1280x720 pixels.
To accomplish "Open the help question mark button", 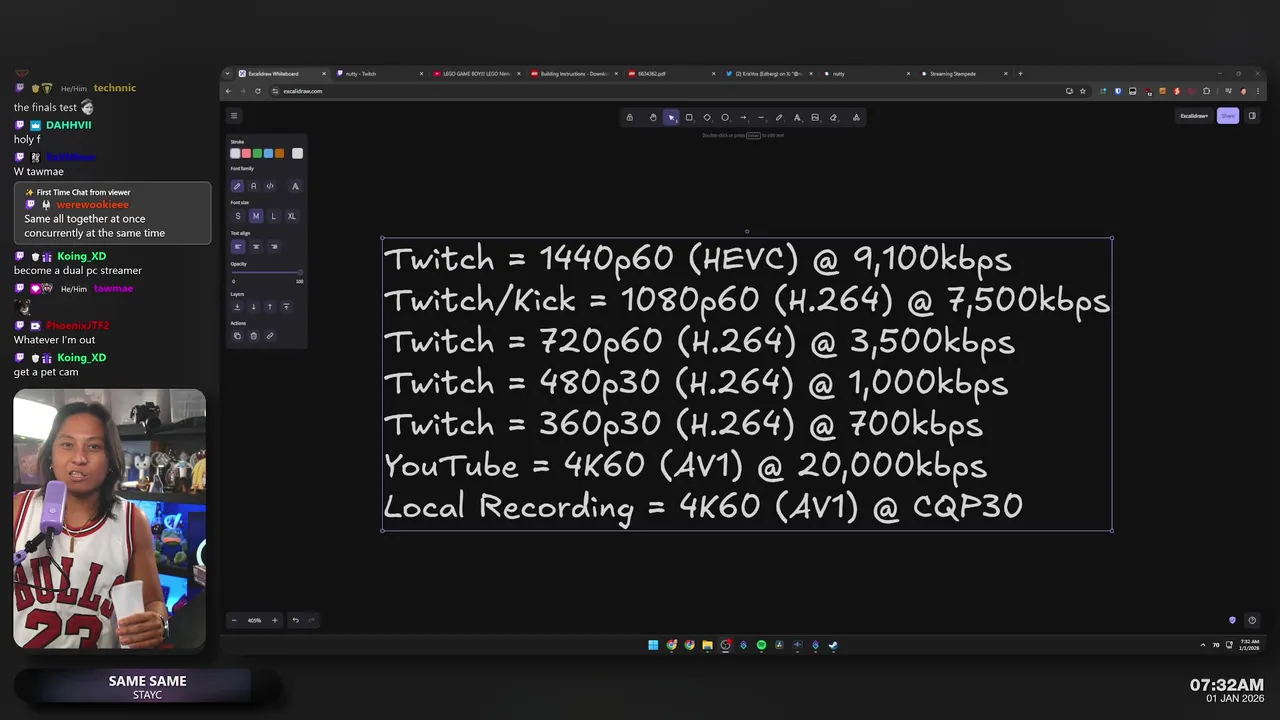I will pyautogui.click(x=1252, y=620).
